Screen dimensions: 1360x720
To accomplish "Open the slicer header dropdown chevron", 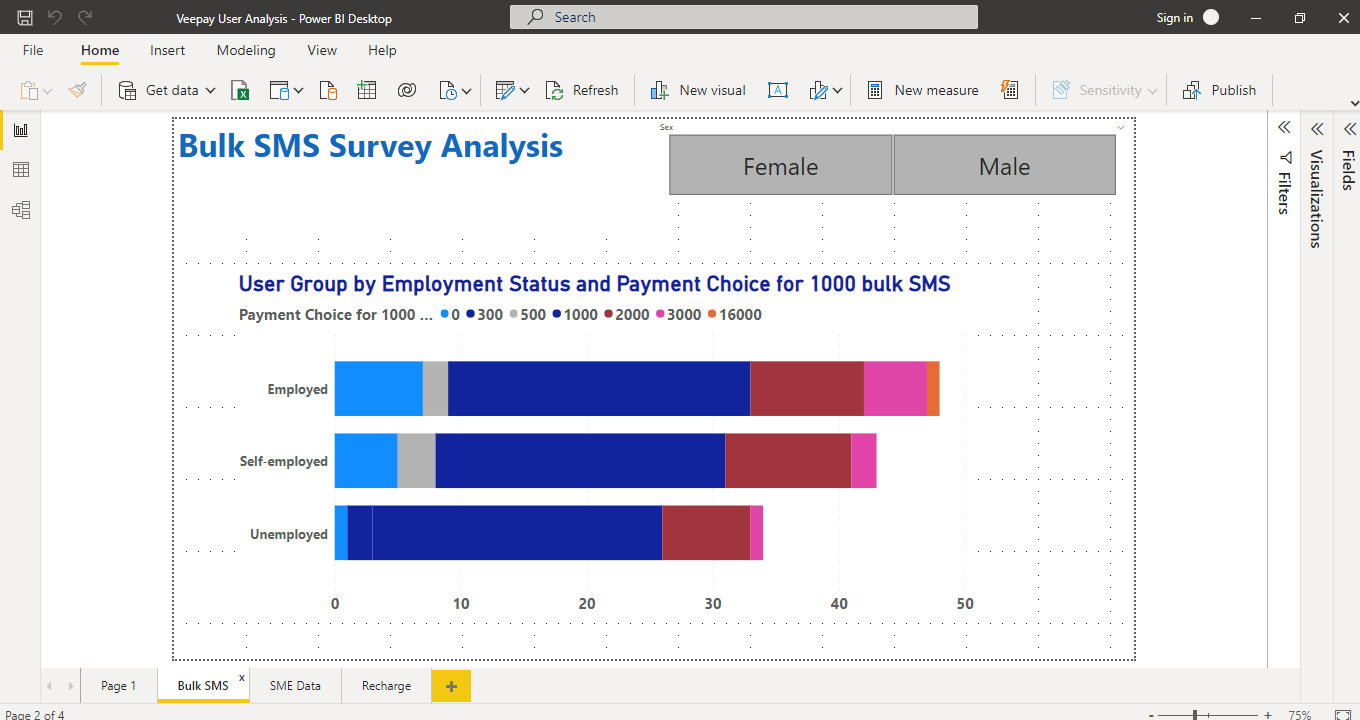I will pos(1121,127).
